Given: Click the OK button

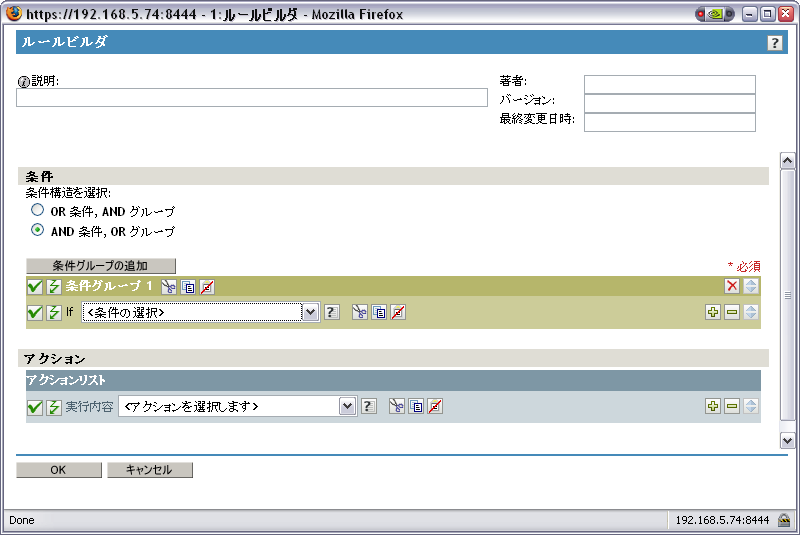Looking at the screenshot, I should click(x=59, y=470).
